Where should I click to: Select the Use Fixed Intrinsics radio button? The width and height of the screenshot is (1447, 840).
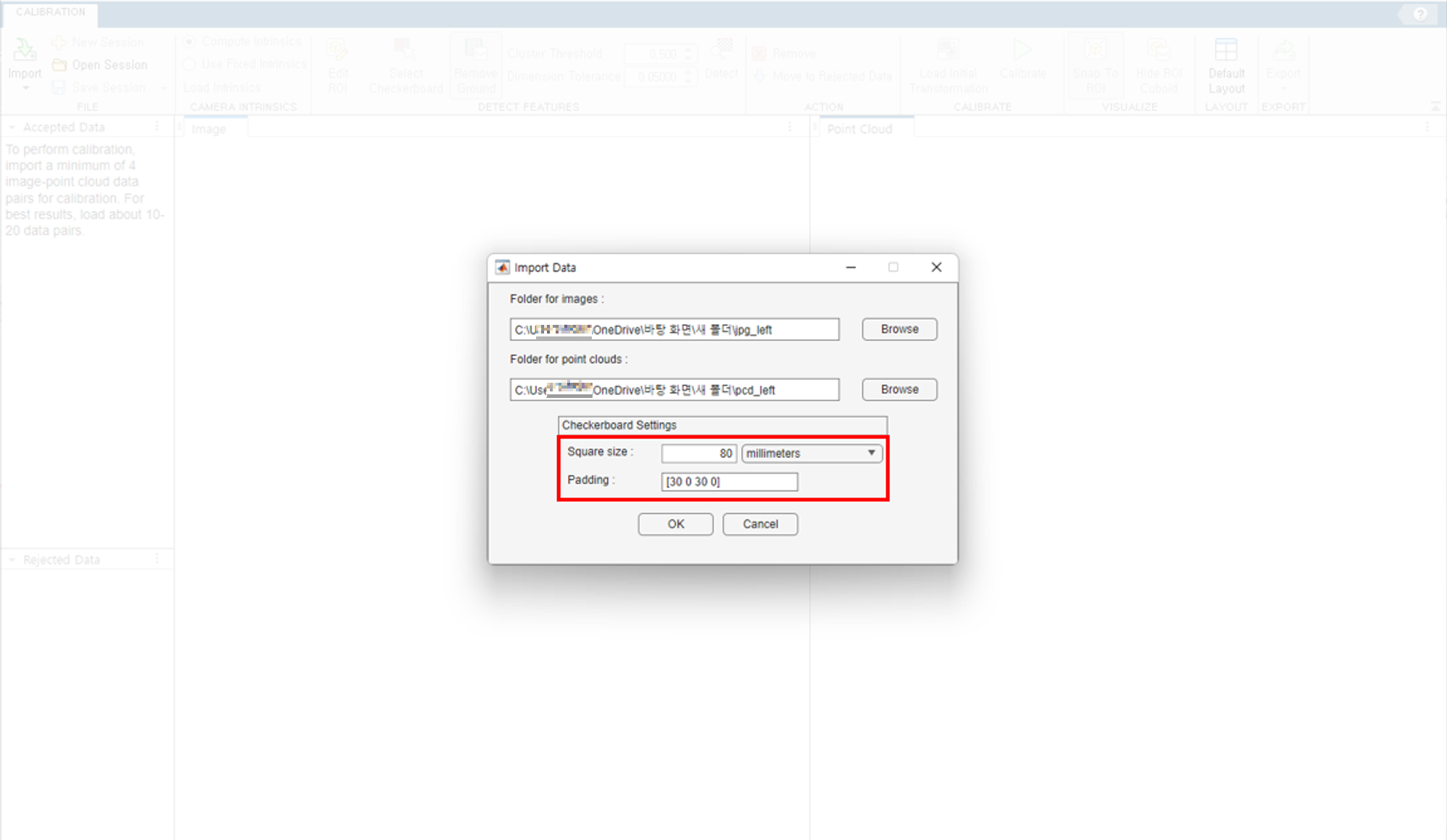click(190, 64)
